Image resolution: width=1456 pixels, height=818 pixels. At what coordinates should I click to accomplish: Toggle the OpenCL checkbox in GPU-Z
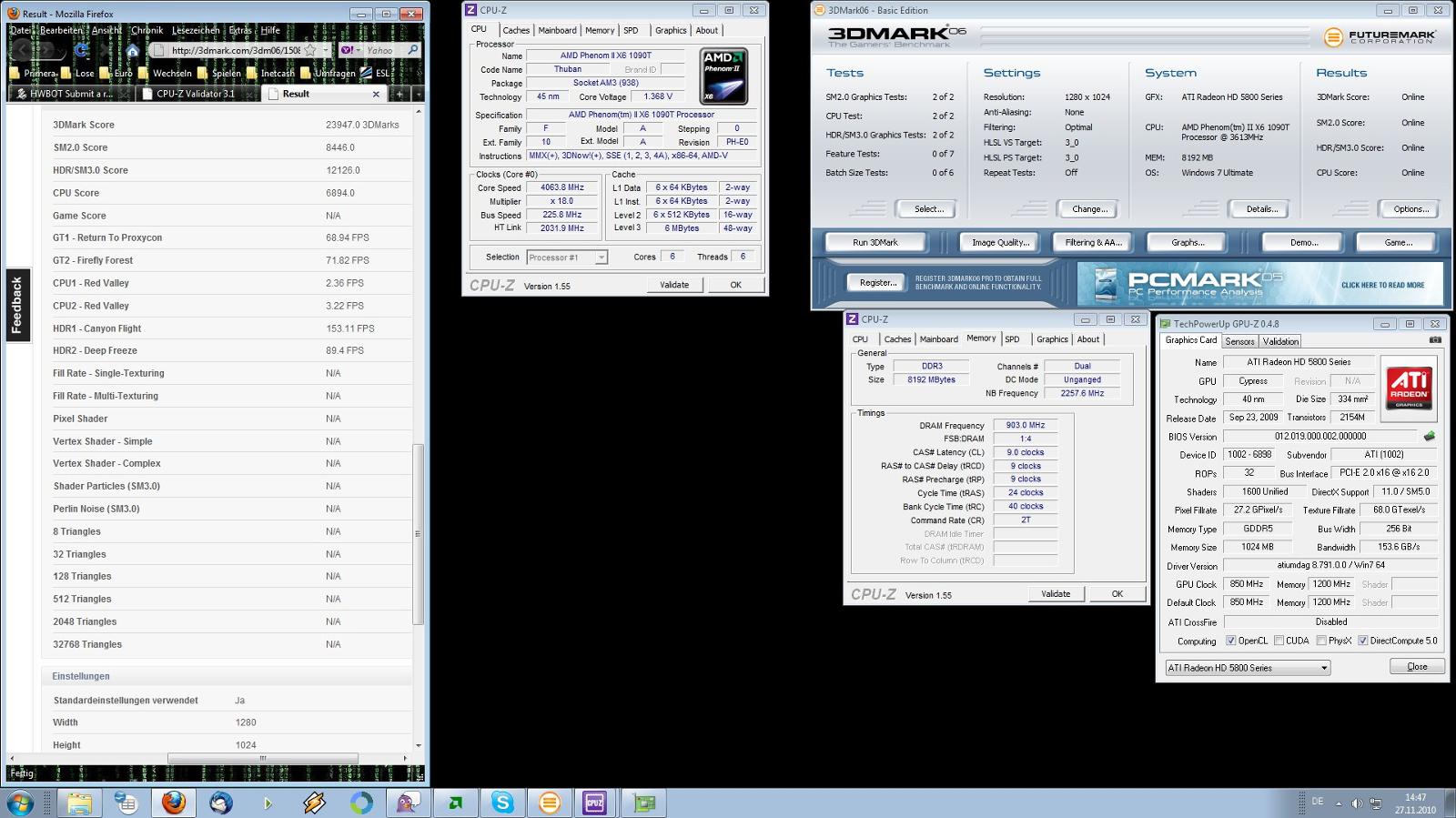point(1230,641)
